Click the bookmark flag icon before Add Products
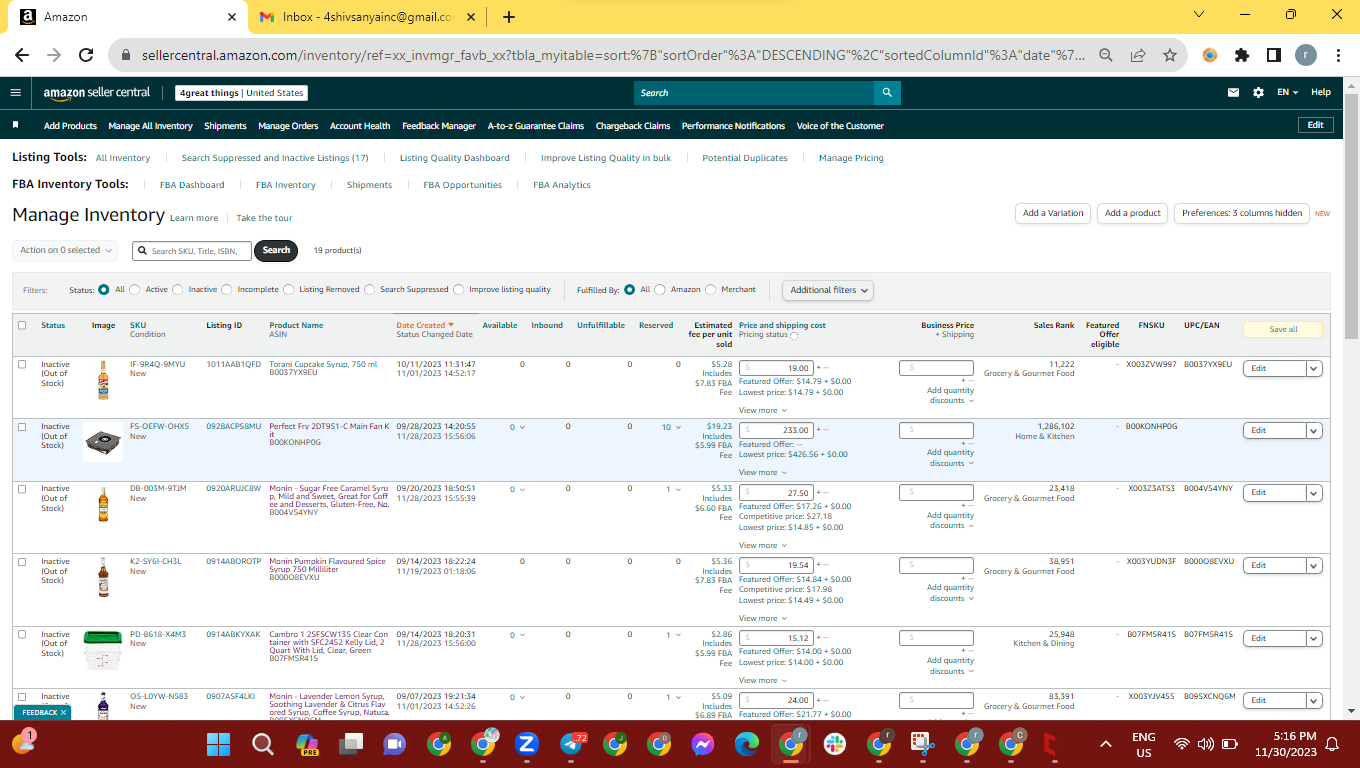This screenshot has width=1360, height=768. (15, 126)
